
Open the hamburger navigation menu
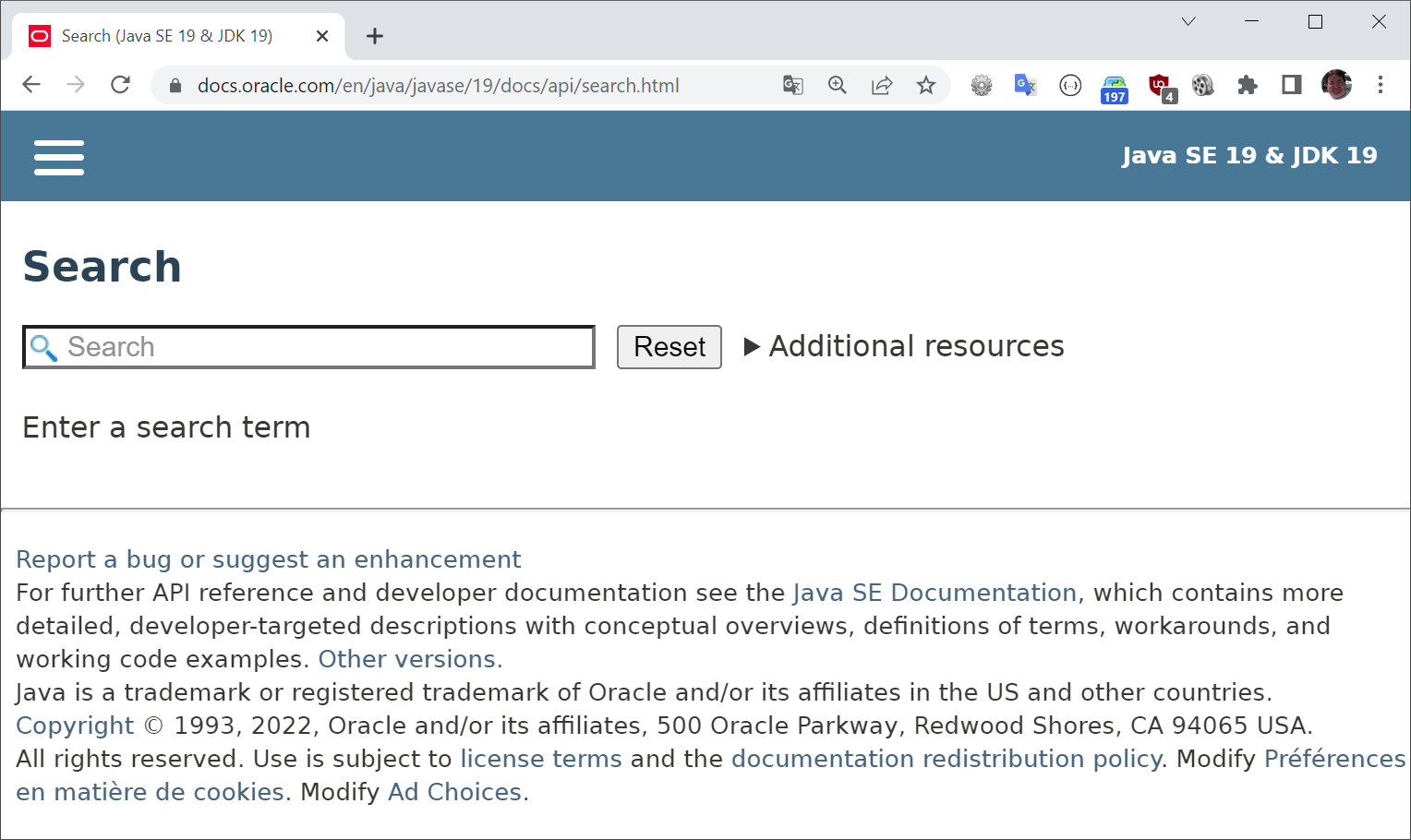[x=59, y=157]
